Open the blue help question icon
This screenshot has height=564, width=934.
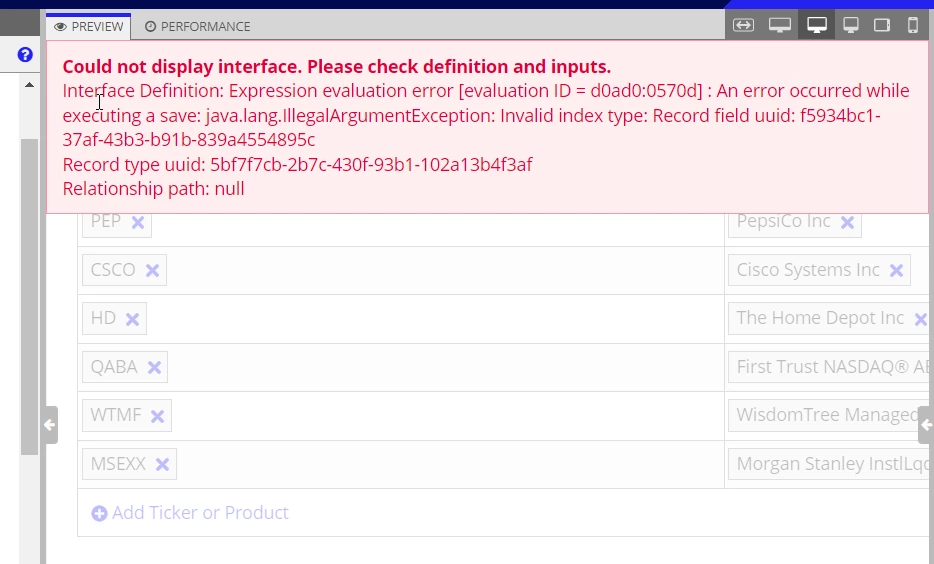click(x=25, y=55)
